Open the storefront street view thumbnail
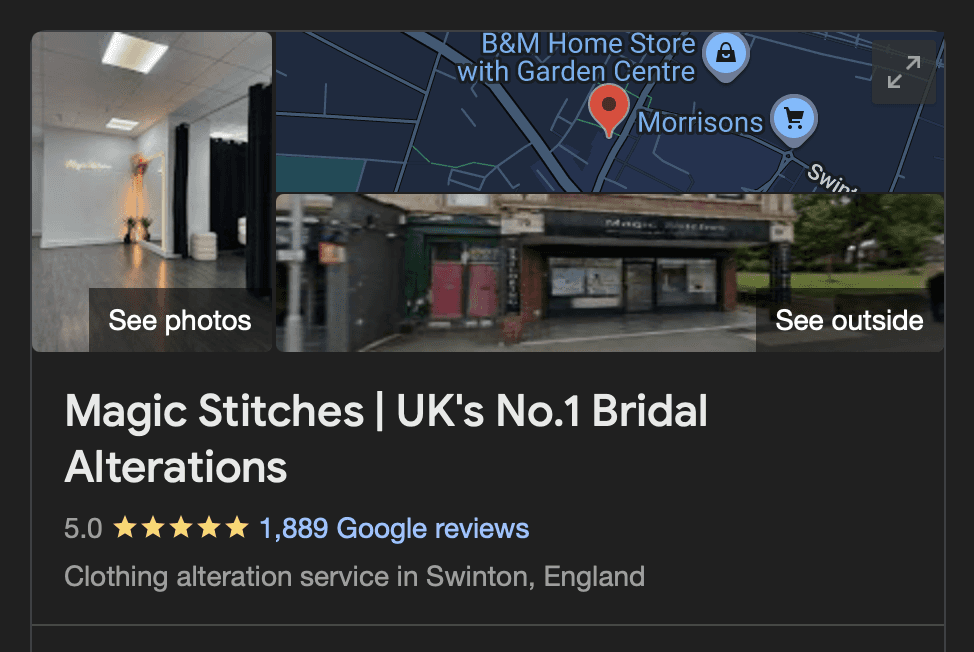The height and width of the screenshot is (652, 974). coord(610,273)
